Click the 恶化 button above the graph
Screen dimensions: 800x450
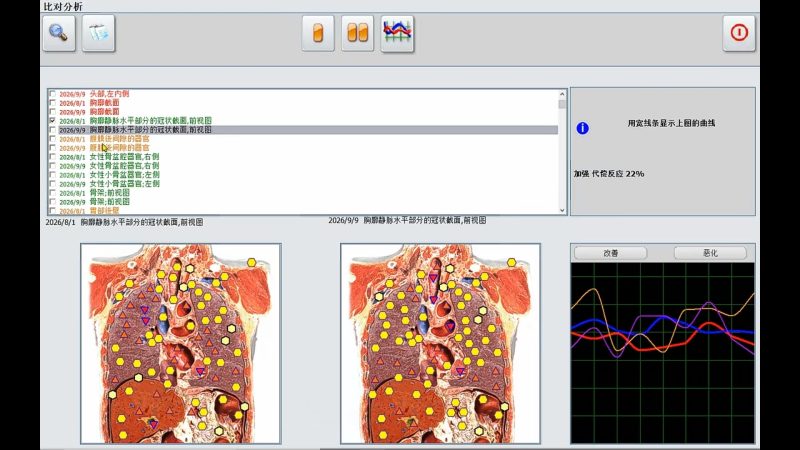tap(710, 253)
